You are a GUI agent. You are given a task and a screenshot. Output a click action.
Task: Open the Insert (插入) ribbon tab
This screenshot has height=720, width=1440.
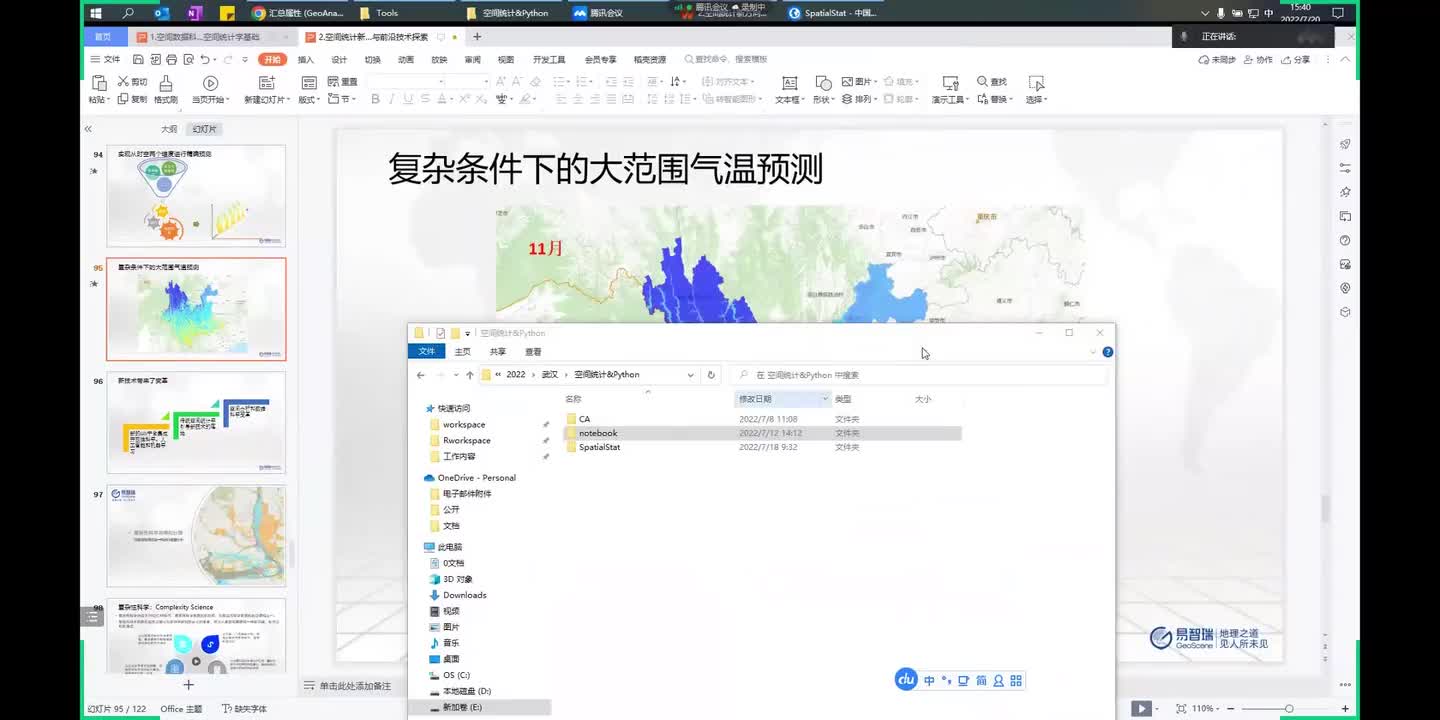click(x=306, y=60)
